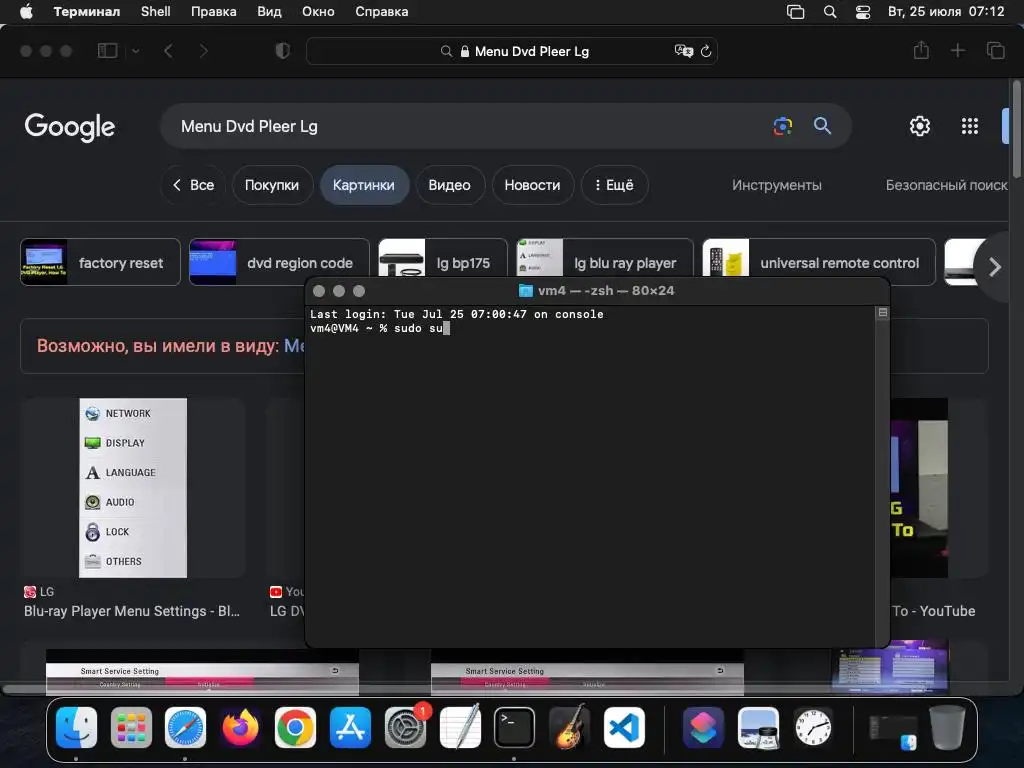The height and width of the screenshot is (768, 1024).
Task: Expand the Ещё dropdown
Action: click(614, 185)
